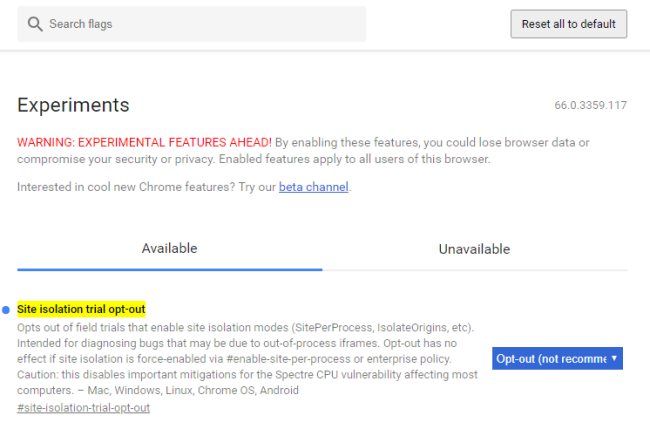Open the Opt-out (not recommended) dropdown
Screen dimensions: 650x429
point(557,358)
